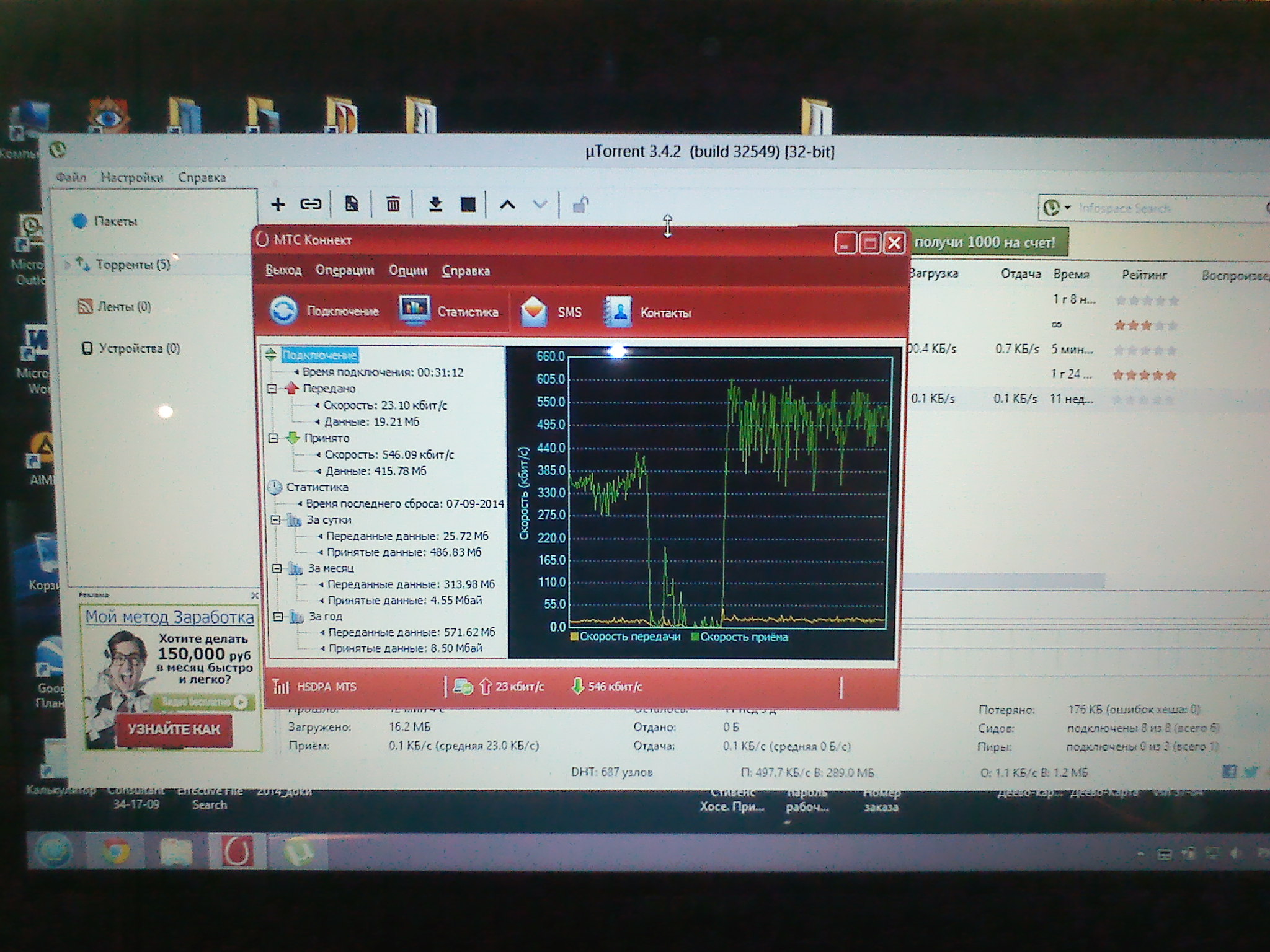Open the Выход menu in MTS Connect
This screenshot has width=1270, height=952.
point(283,270)
